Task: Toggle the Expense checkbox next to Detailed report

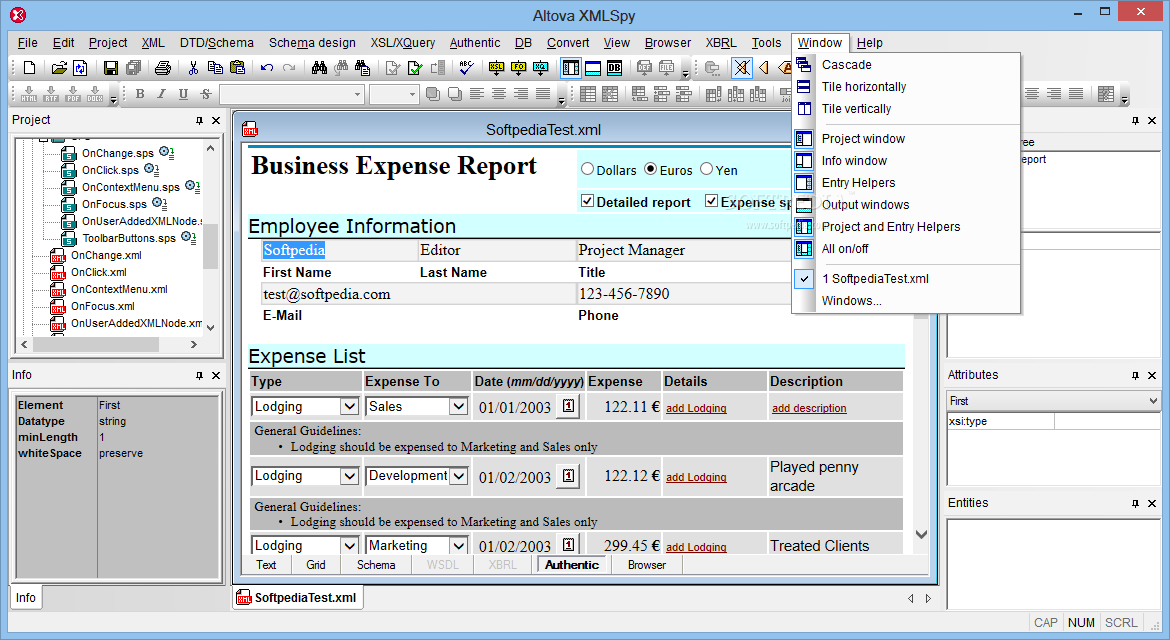Action: pos(712,201)
